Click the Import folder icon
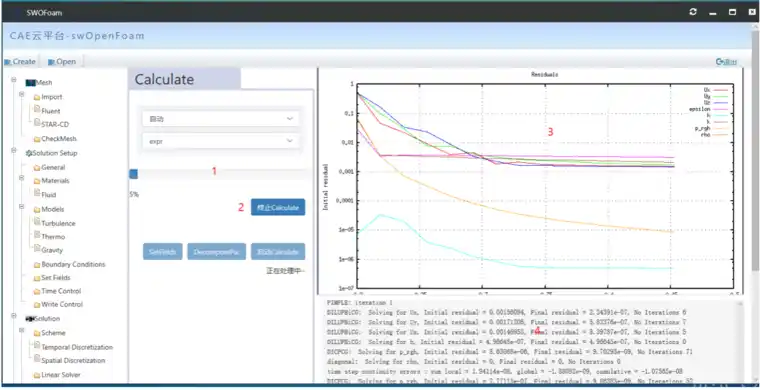Viewport: 760px width, 390px height. [x=37, y=97]
